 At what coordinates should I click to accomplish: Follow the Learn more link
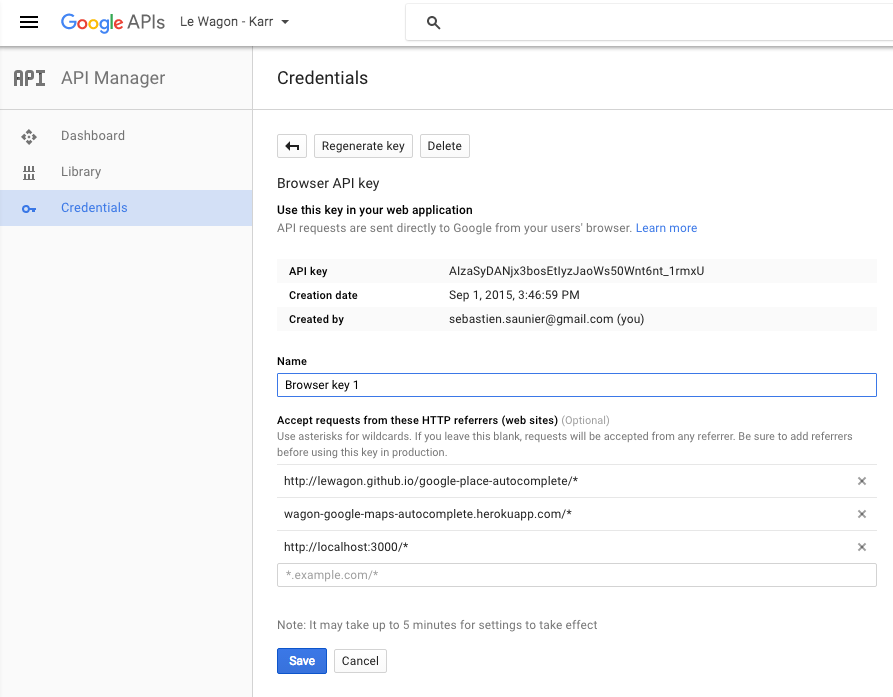pyautogui.click(x=666, y=228)
